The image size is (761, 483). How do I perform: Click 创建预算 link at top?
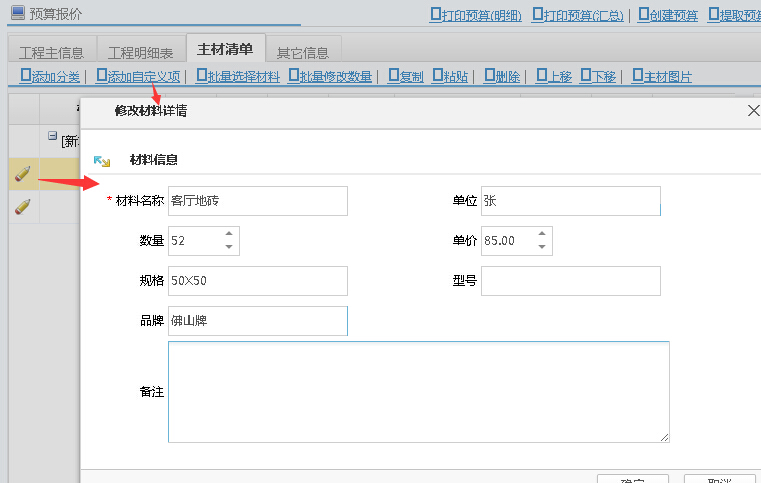click(667, 15)
